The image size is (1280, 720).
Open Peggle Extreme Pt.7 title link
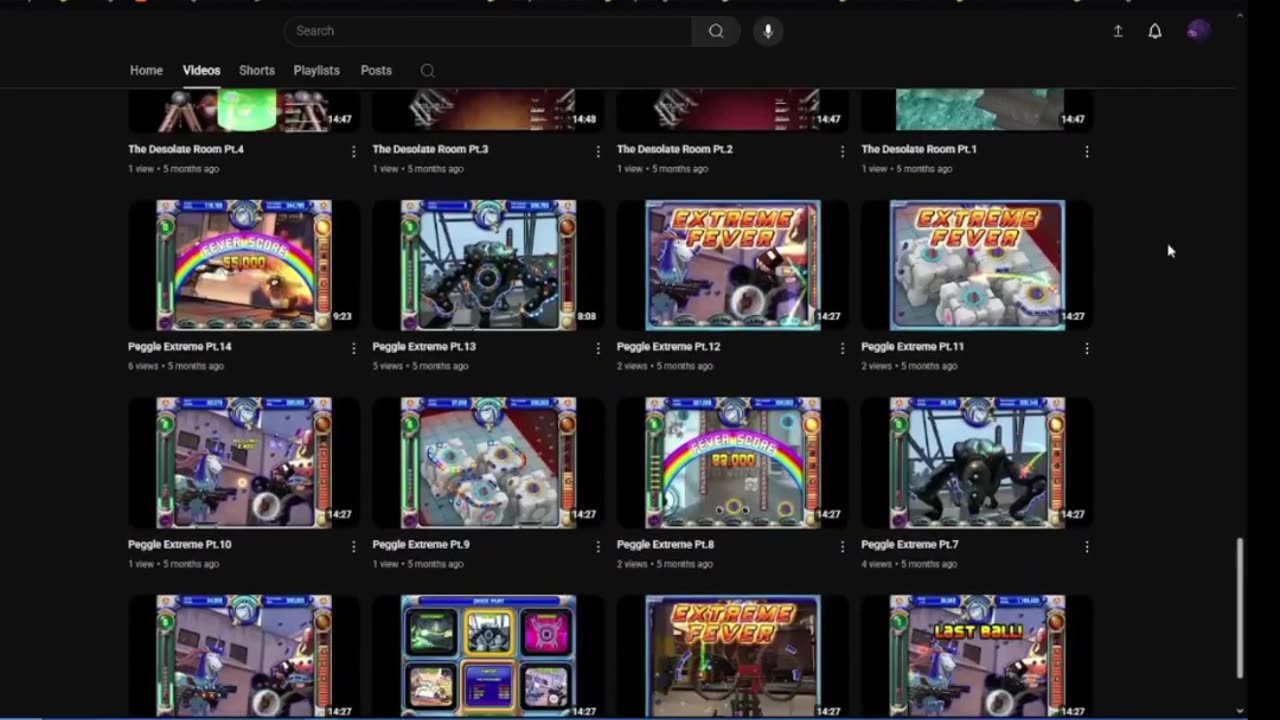910,545
